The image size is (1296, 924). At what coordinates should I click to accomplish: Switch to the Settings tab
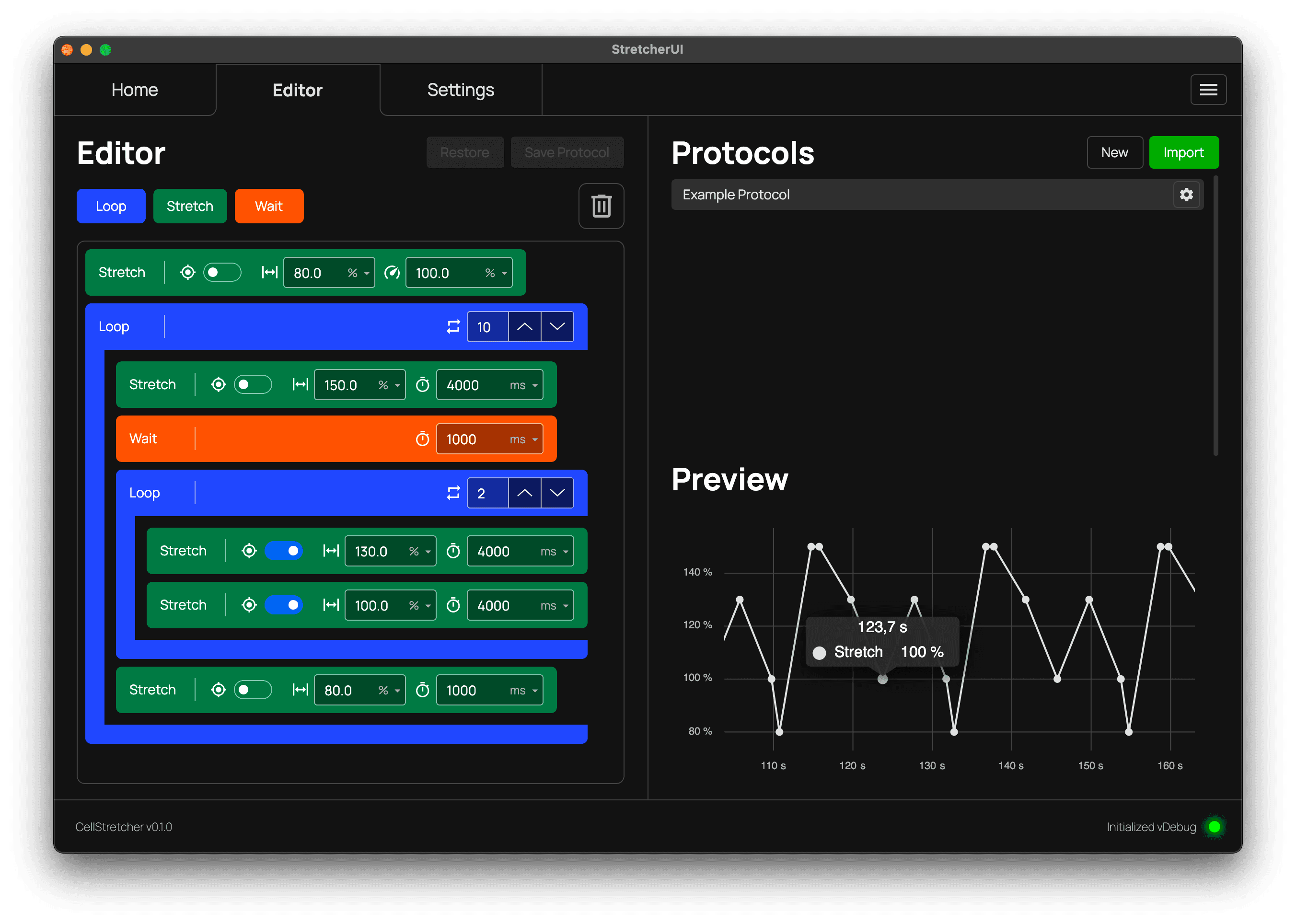coord(461,90)
